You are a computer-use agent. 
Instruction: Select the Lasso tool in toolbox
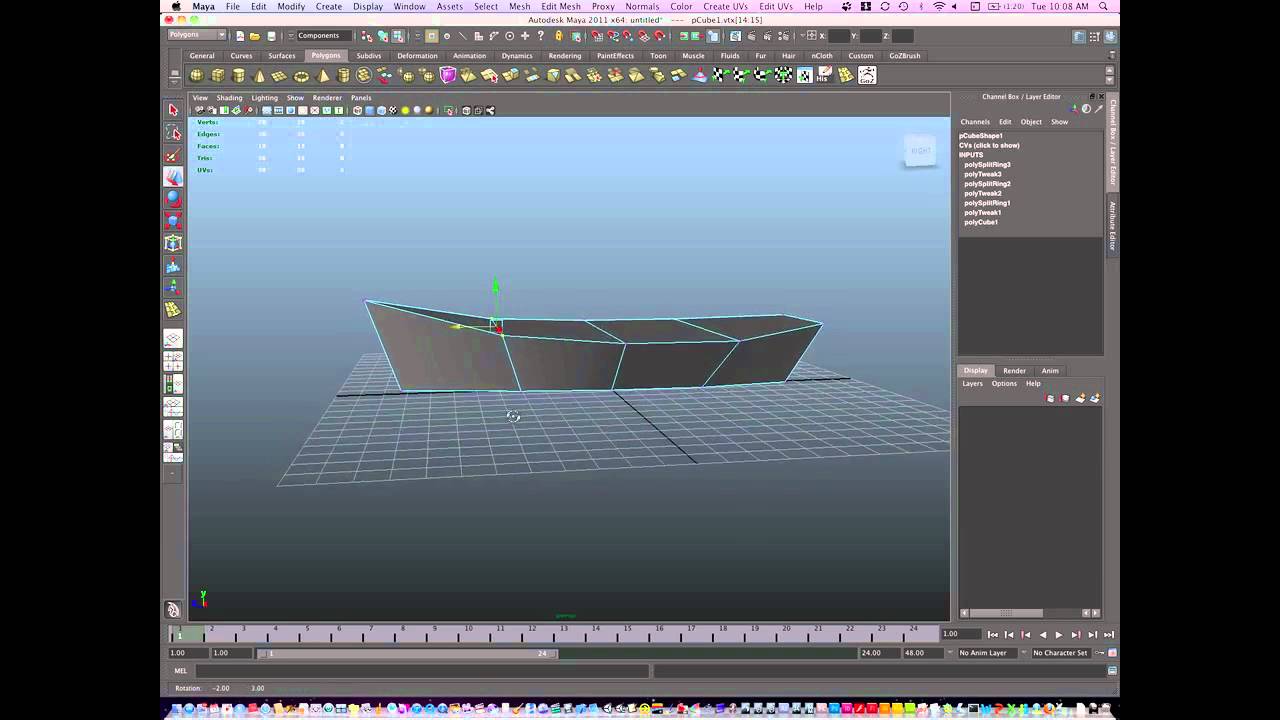pos(173,132)
